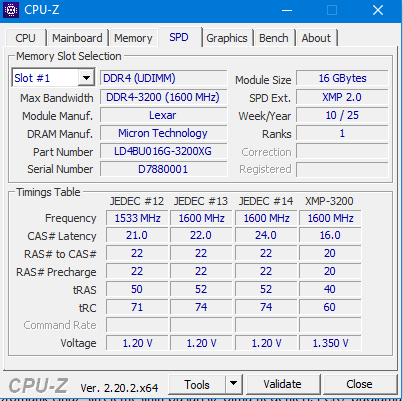Screen dimensions: 403x401
Task: Click the Validate button
Action: tap(282, 384)
